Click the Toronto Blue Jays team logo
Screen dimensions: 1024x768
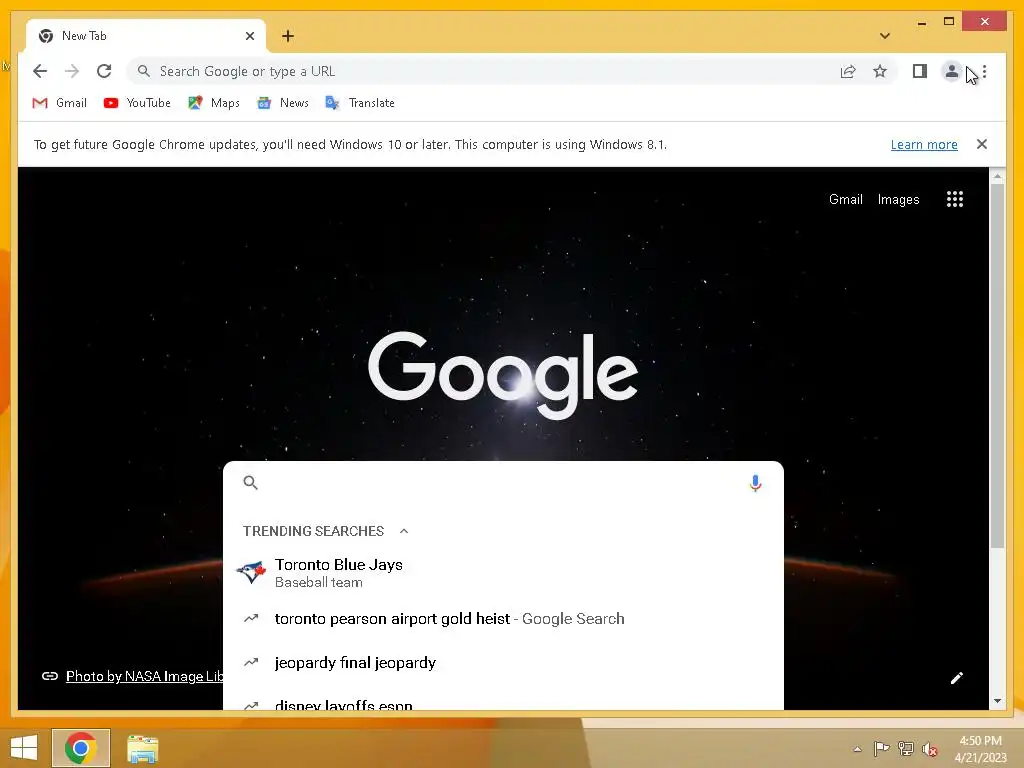[x=251, y=573]
